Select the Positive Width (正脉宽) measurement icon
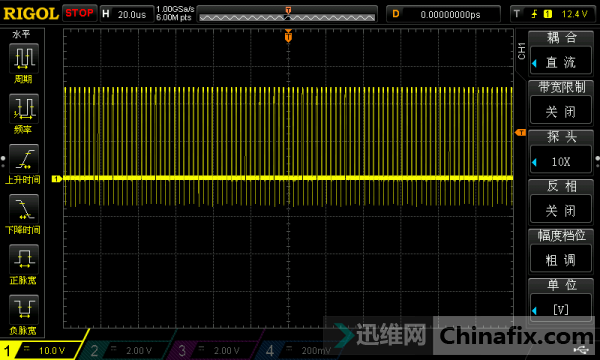The width and height of the screenshot is (600, 360). pyautogui.click(x=24, y=259)
